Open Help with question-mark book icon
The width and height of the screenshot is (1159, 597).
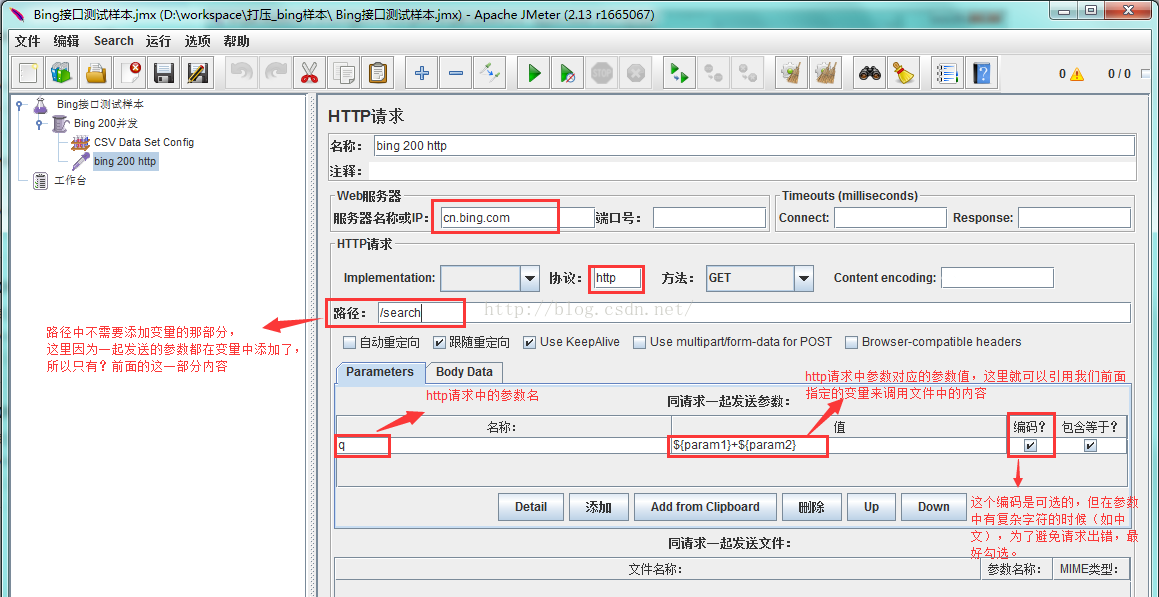(x=980, y=72)
